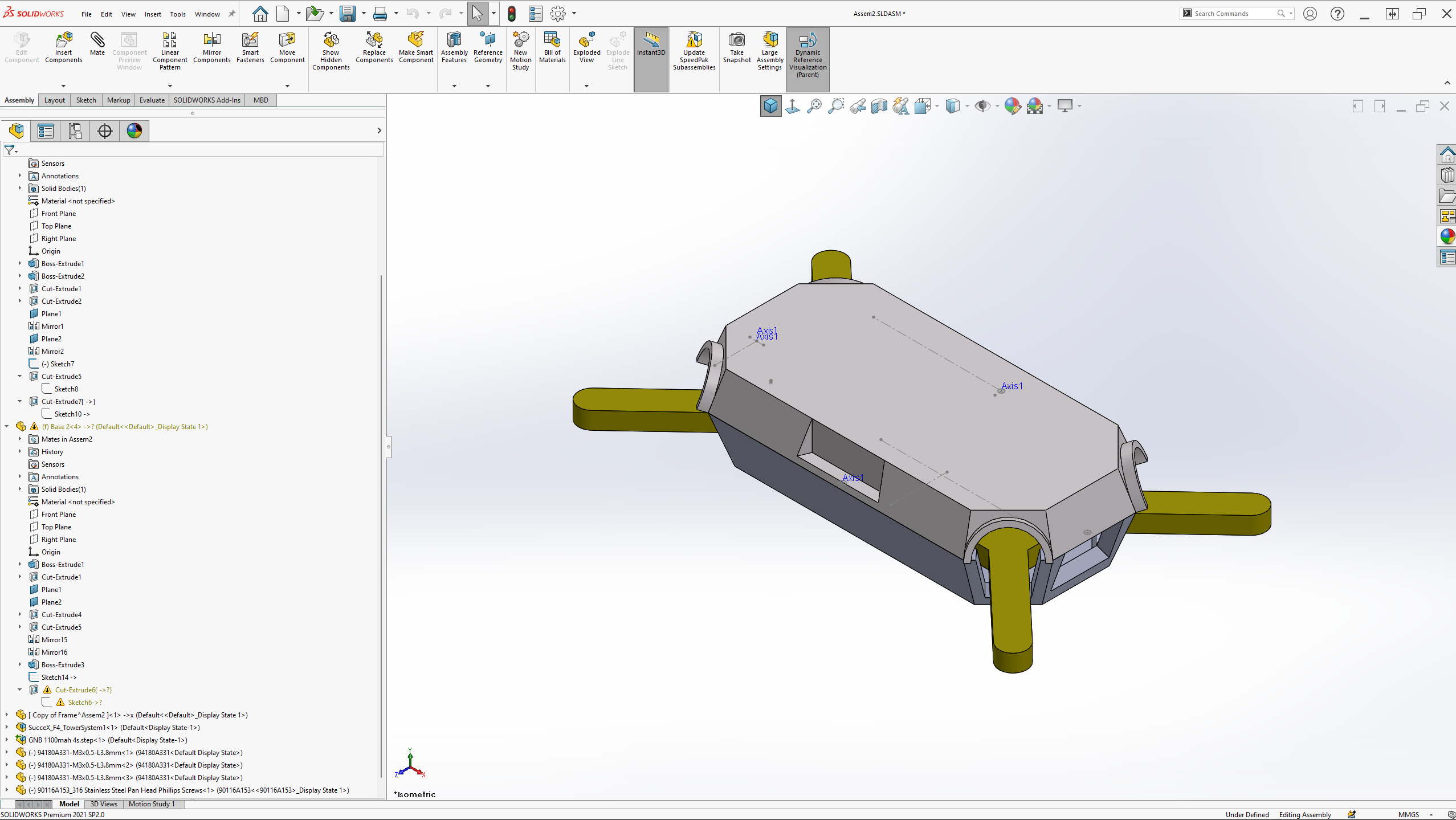Expand the Boss-Extrude3 feature

[19, 664]
